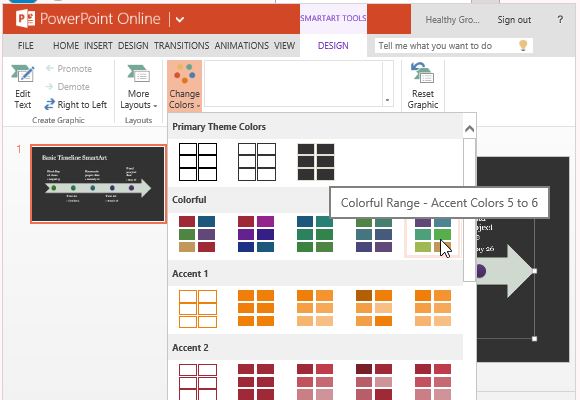580x400 pixels.
Task: Click the Primary Theme Colors heading
Action: 219,127
